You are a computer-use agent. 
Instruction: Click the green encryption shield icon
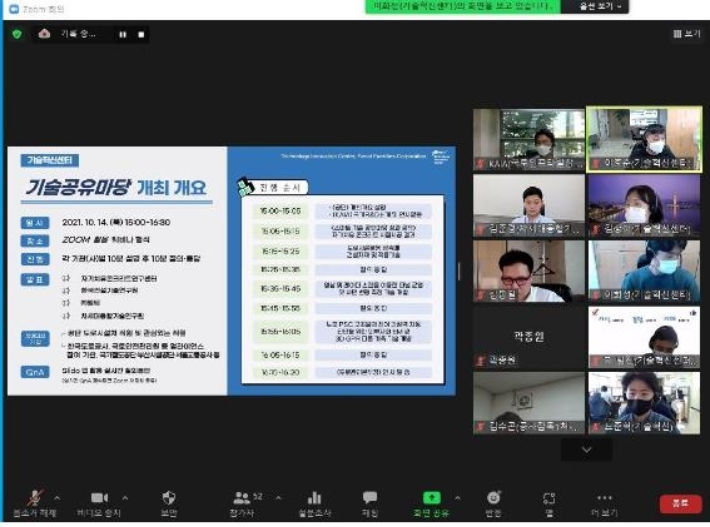click(17, 34)
